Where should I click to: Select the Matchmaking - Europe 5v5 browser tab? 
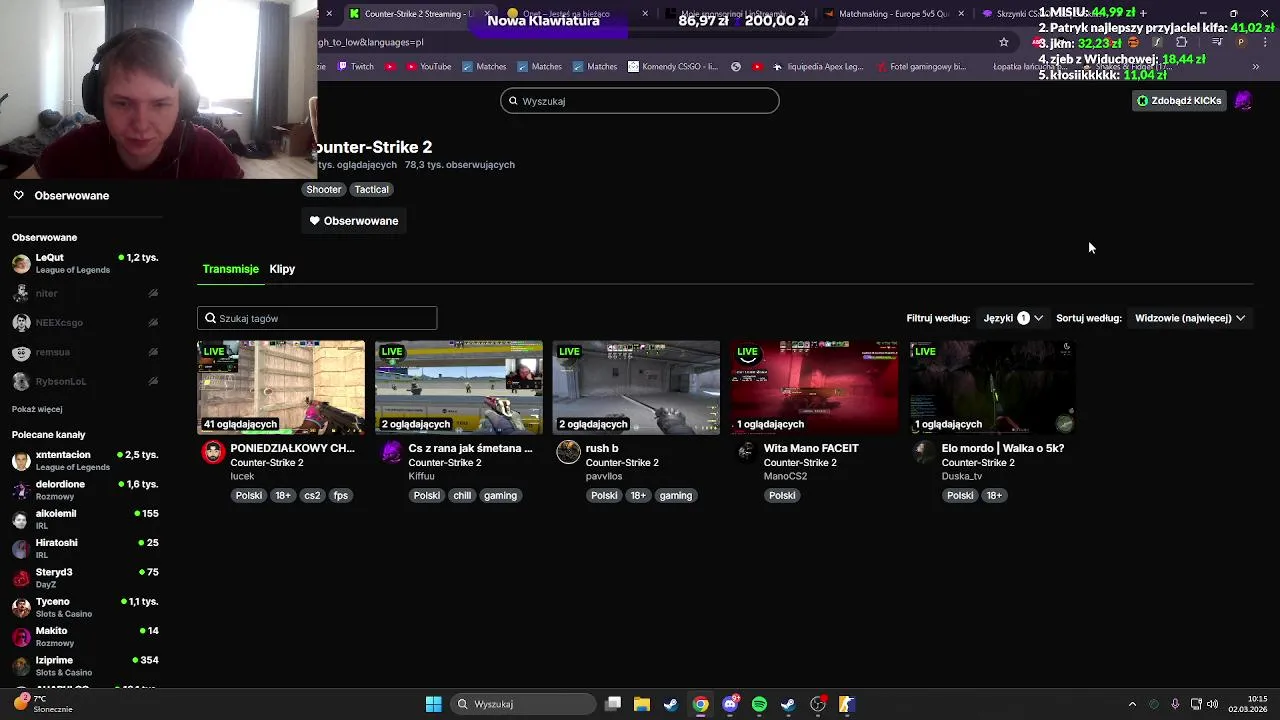point(893,14)
